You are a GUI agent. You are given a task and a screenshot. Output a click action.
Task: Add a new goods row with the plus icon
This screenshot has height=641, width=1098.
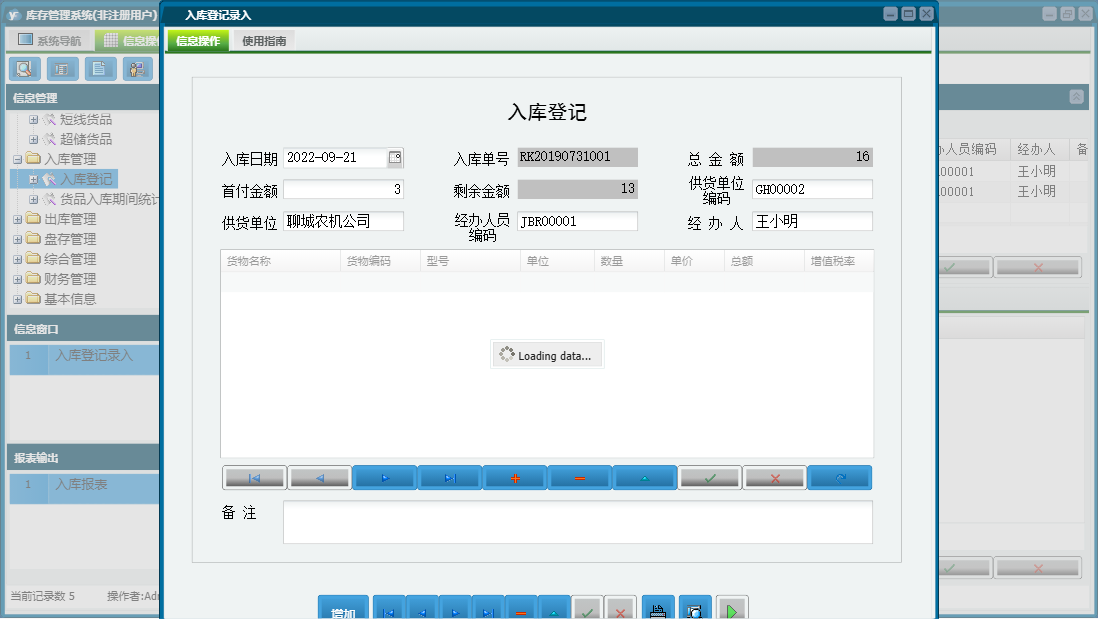pyautogui.click(x=514, y=477)
